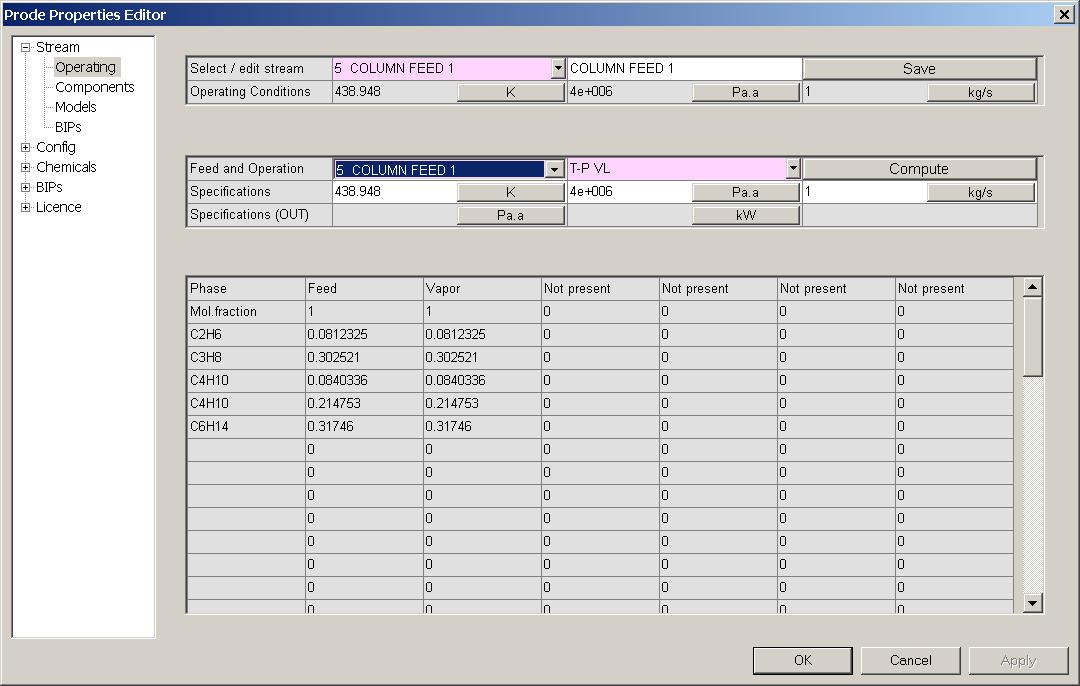Screen dimensions: 1080x686
Task: Click the Compute button
Action: click(920, 168)
